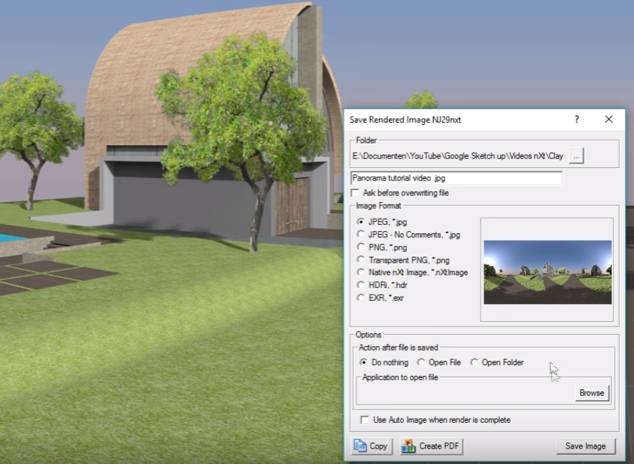
Task: Select Do nothing after file saved
Action: point(363,362)
